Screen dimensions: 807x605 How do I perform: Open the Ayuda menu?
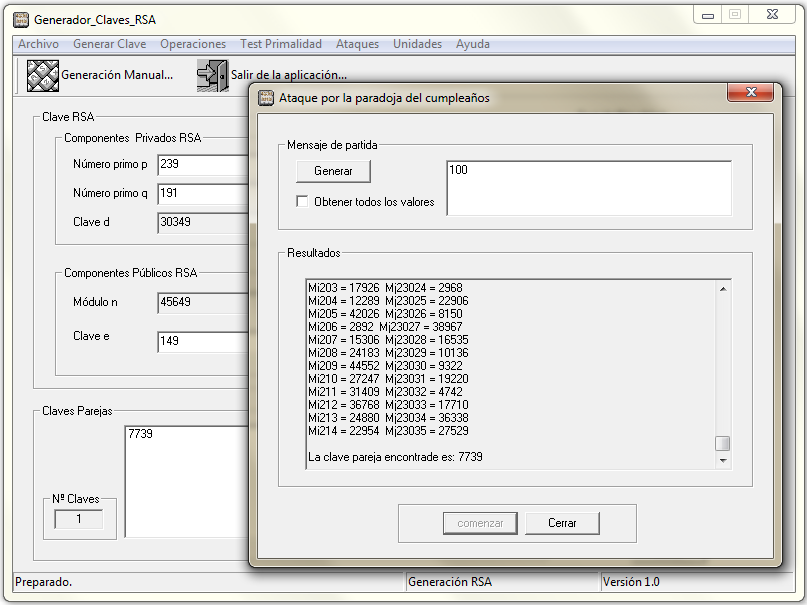(x=473, y=44)
